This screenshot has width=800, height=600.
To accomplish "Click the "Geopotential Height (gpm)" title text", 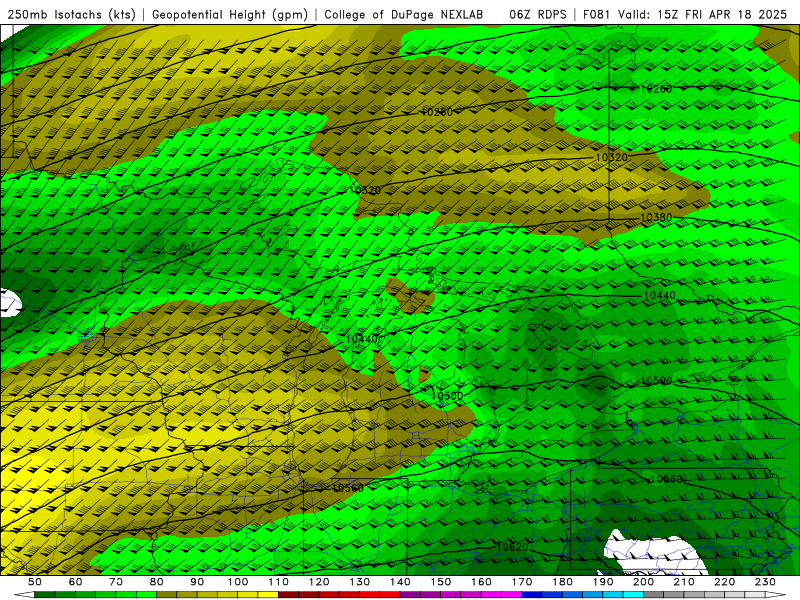I will pos(230,15).
